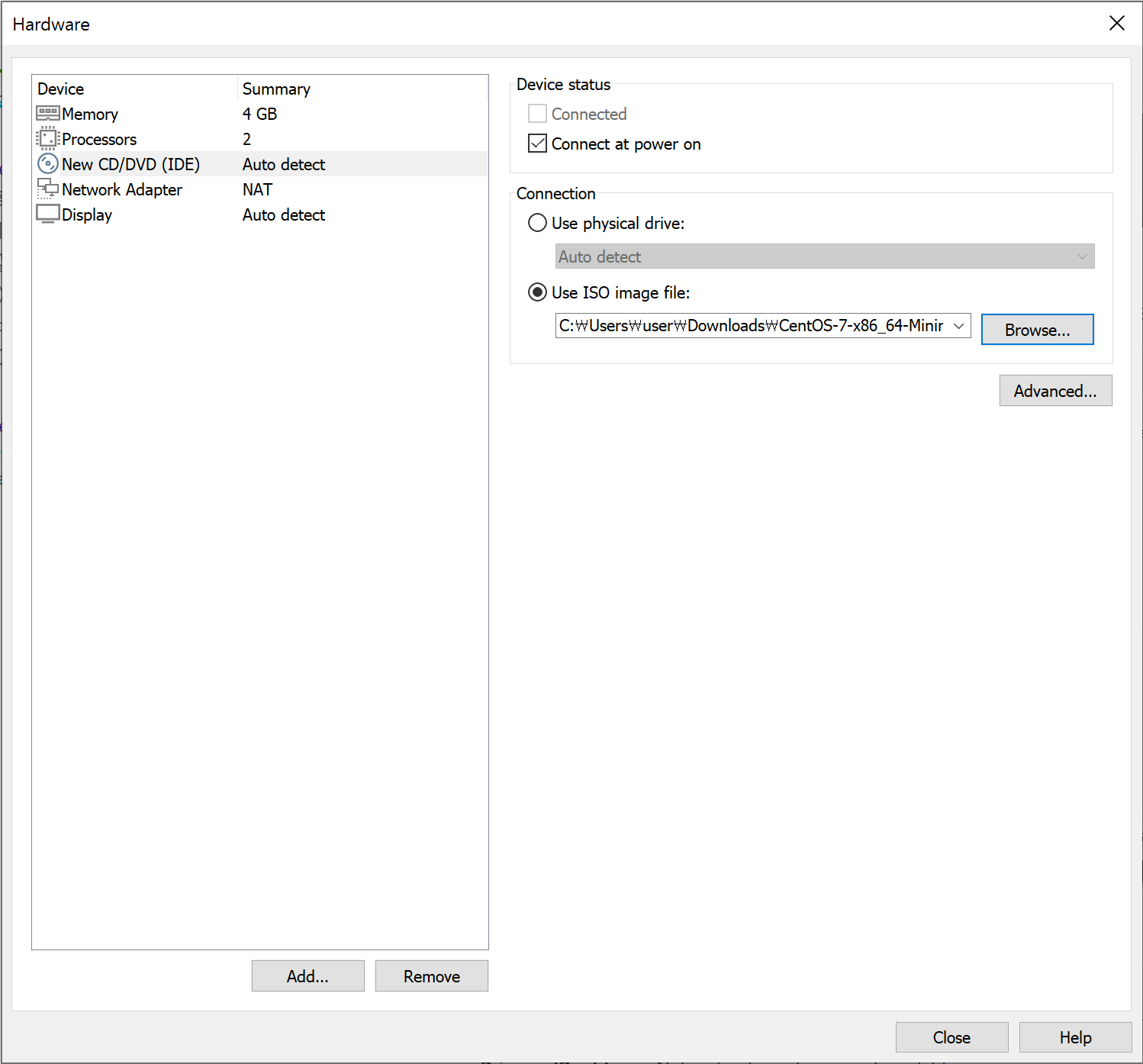Open Advanced CD/DVD settings
The image size is (1143, 1064).
[1055, 391]
